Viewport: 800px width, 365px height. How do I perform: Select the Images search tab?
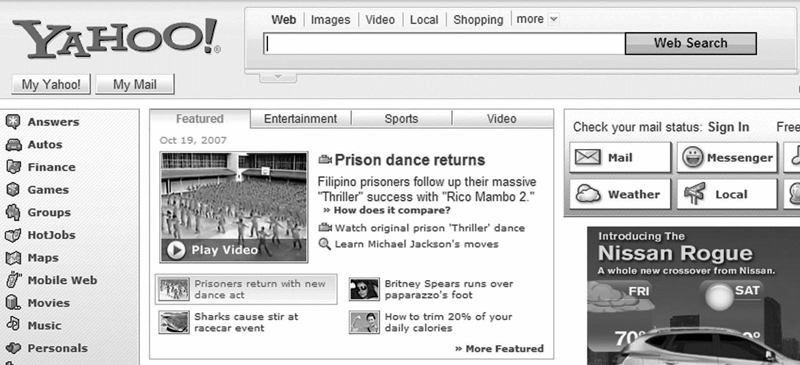coord(331,20)
